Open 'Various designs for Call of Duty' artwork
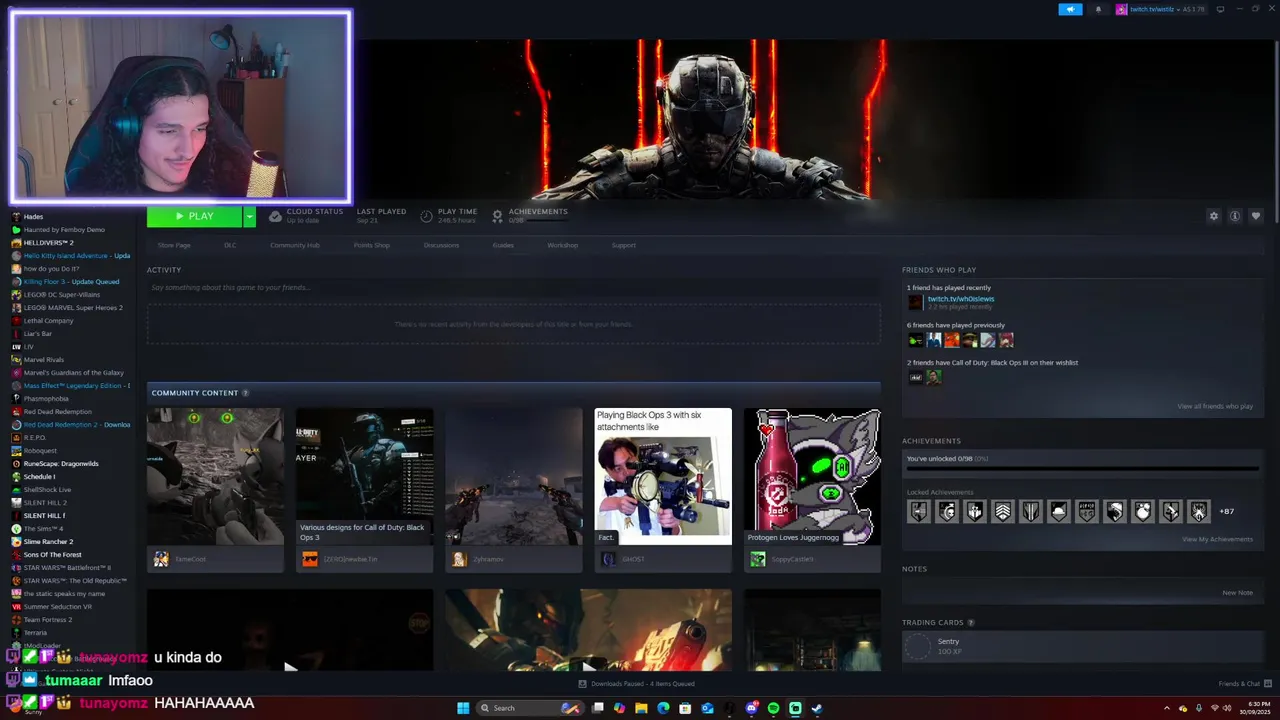1280x720 pixels. (x=364, y=476)
